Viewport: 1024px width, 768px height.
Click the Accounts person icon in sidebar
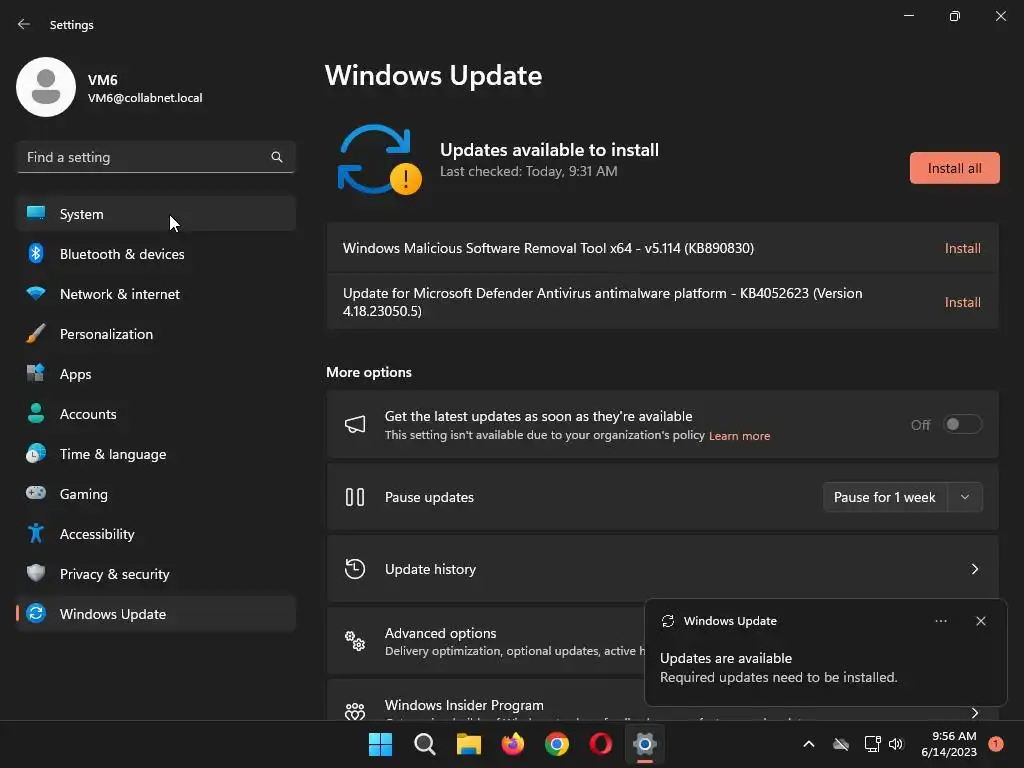[x=36, y=413]
